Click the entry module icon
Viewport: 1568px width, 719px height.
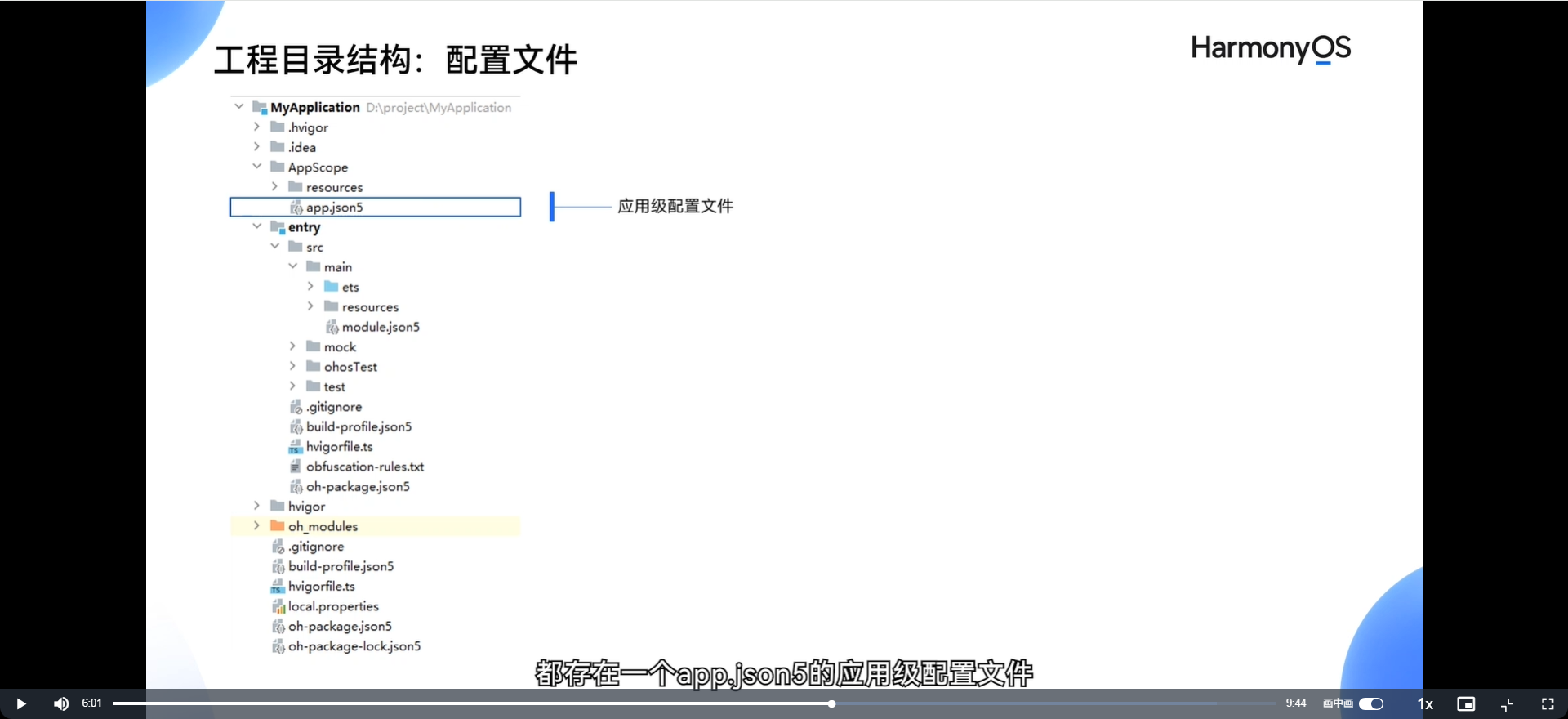[278, 226]
